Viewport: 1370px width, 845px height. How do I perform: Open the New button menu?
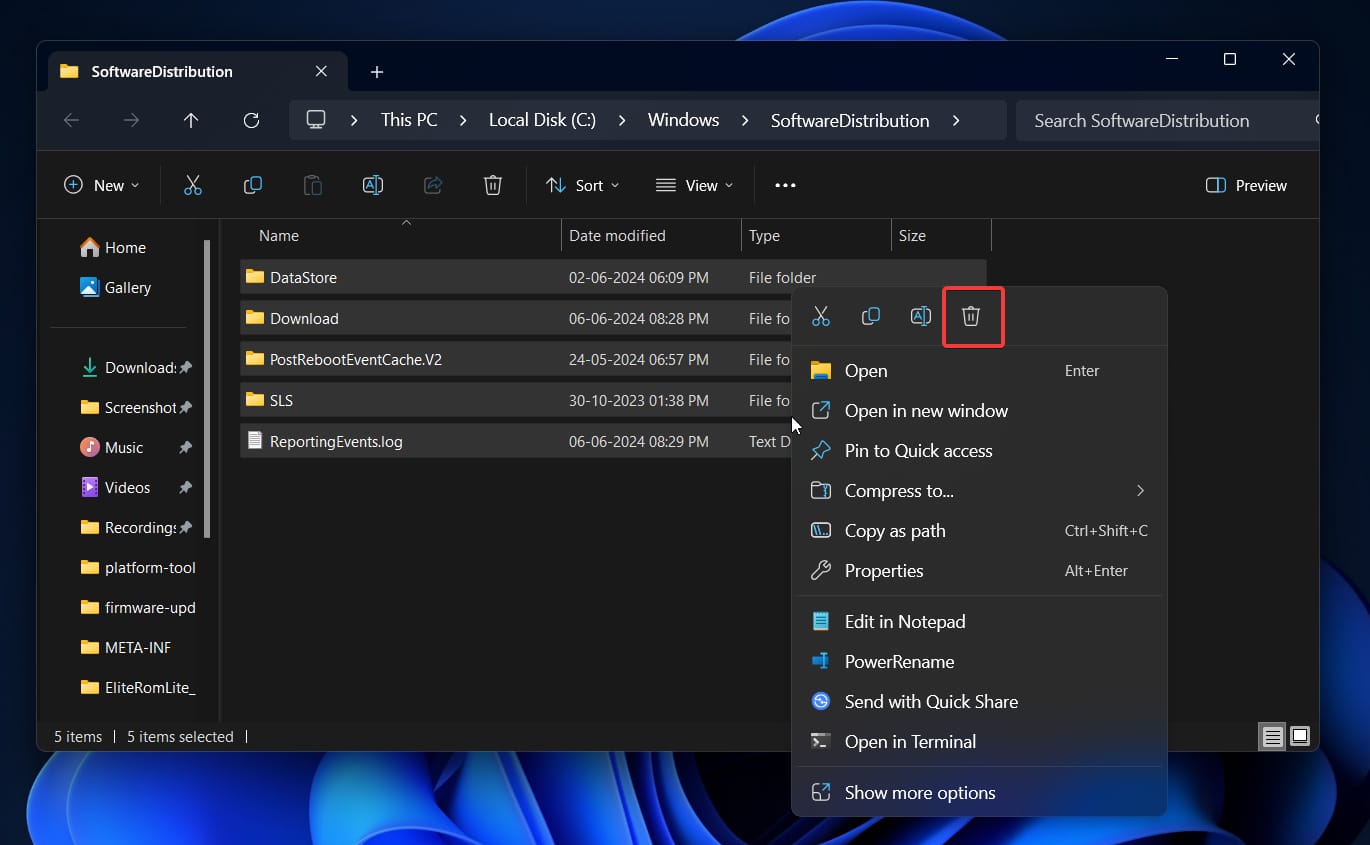pos(102,185)
